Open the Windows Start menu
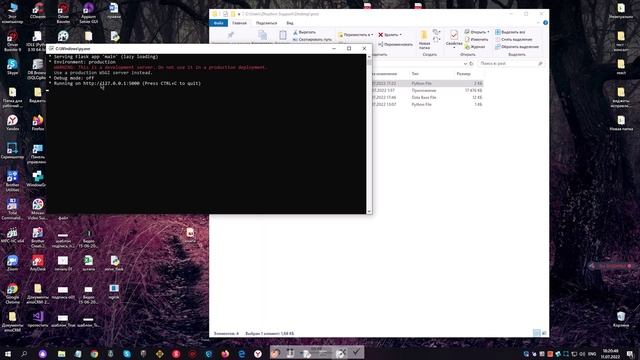Image resolution: width=640 pixels, height=360 pixels. (x=8, y=353)
